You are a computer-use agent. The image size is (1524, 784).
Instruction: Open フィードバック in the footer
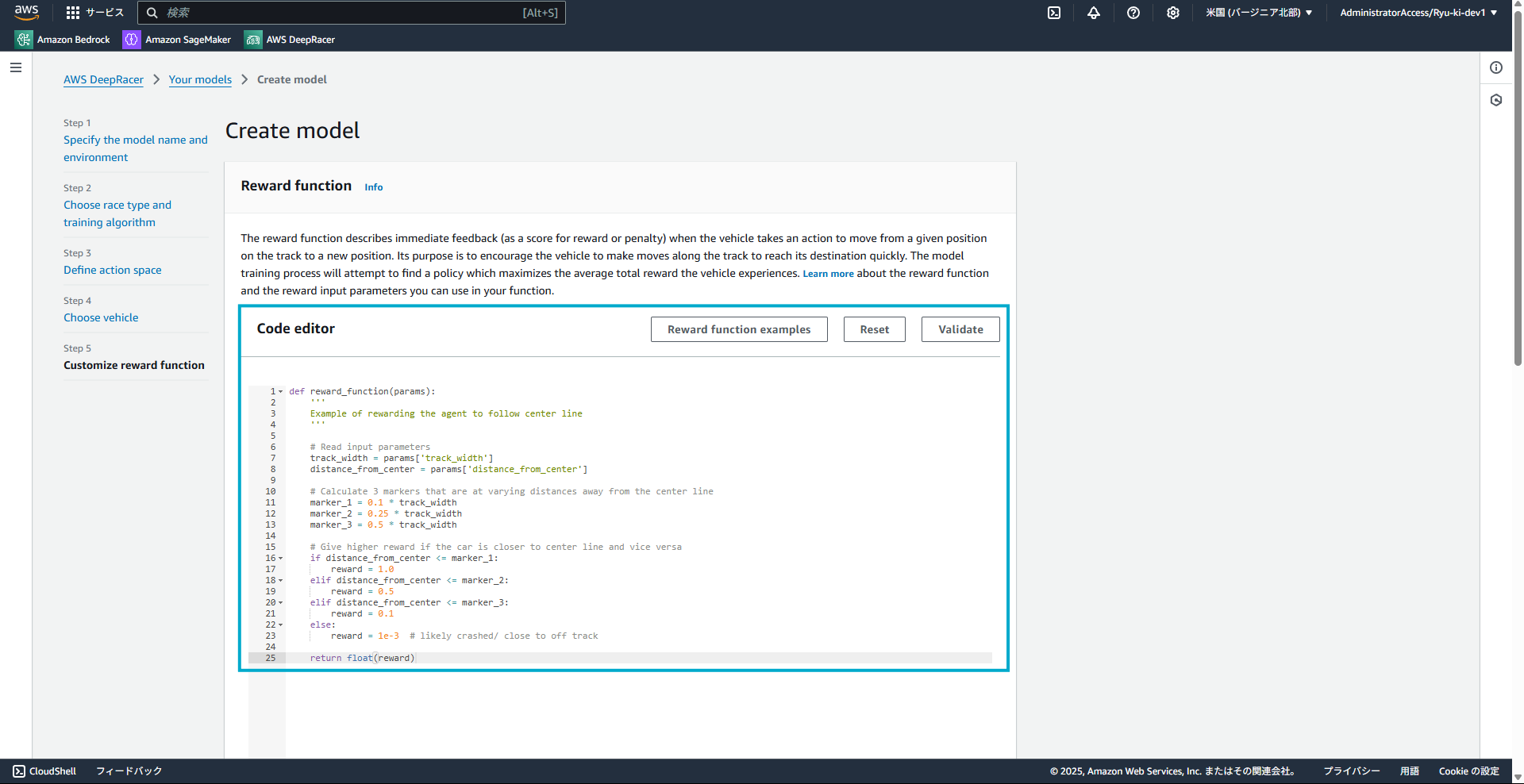[x=129, y=771]
